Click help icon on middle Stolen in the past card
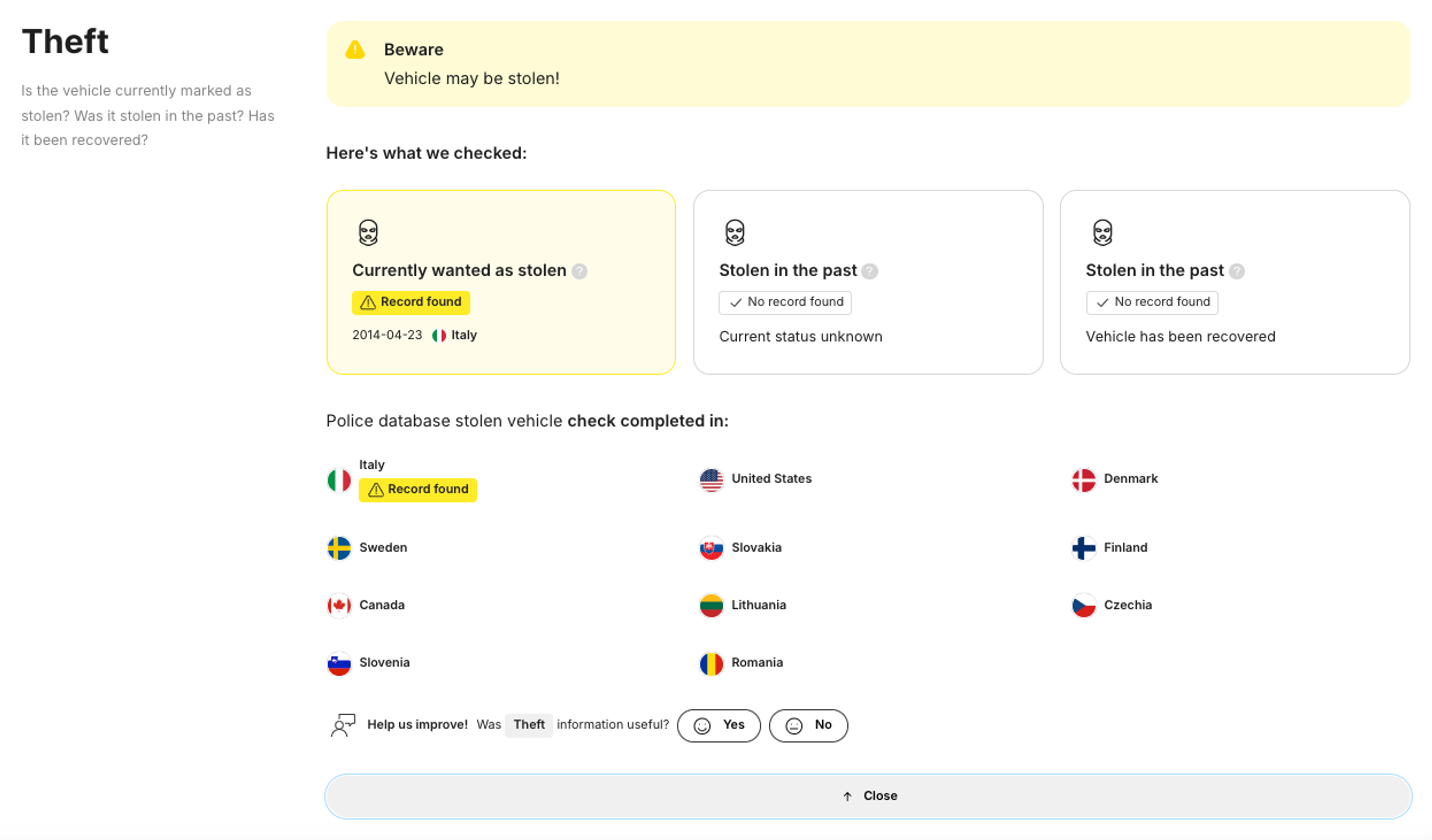The width and height of the screenshot is (1432, 840). [869, 271]
